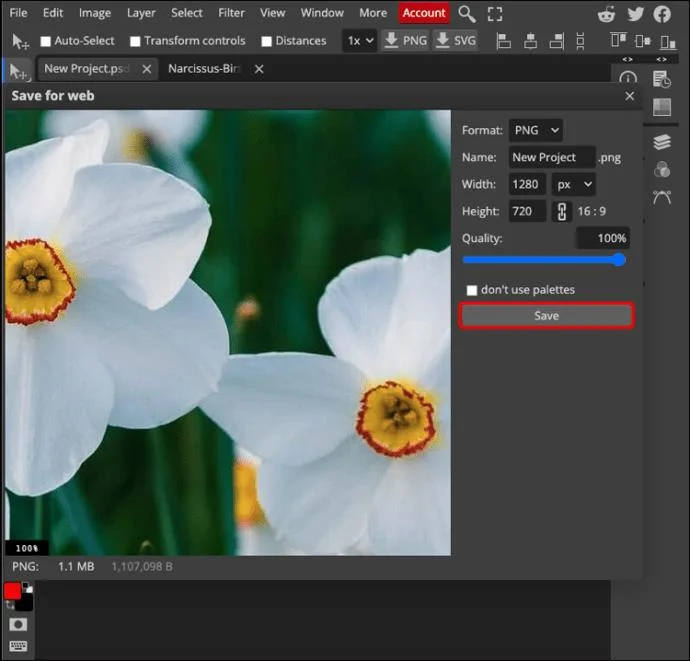Click the quick mask camera icon
This screenshot has height=661, width=690.
click(x=18, y=624)
